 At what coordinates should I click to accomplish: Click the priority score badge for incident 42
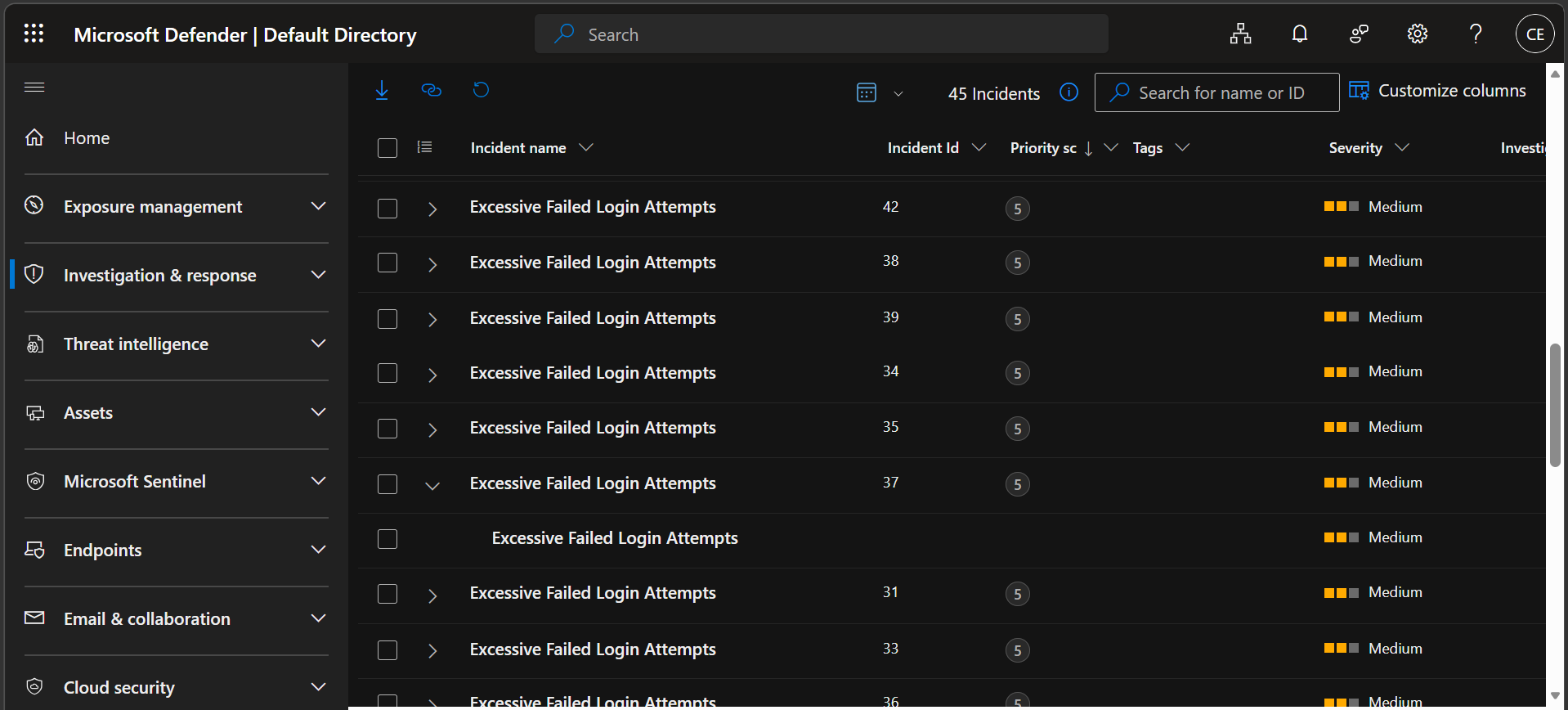pos(1018,209)
